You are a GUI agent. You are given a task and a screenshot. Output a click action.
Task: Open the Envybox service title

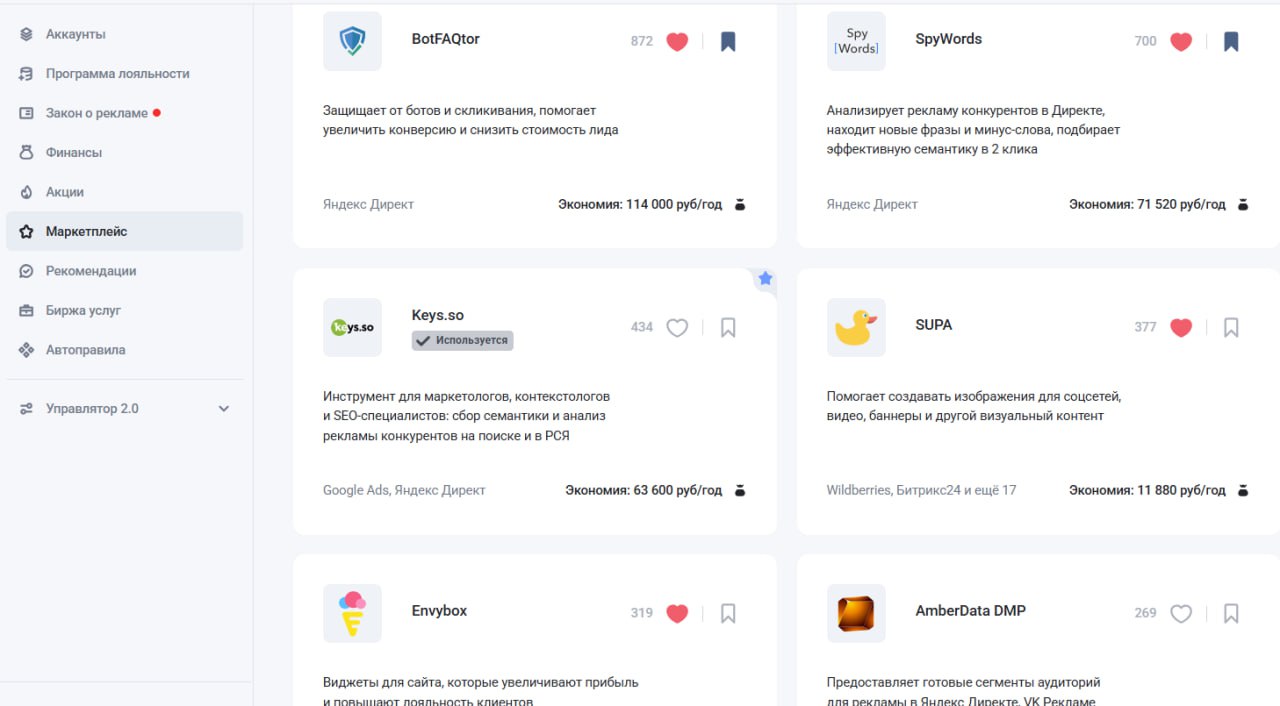pos(439,611)
